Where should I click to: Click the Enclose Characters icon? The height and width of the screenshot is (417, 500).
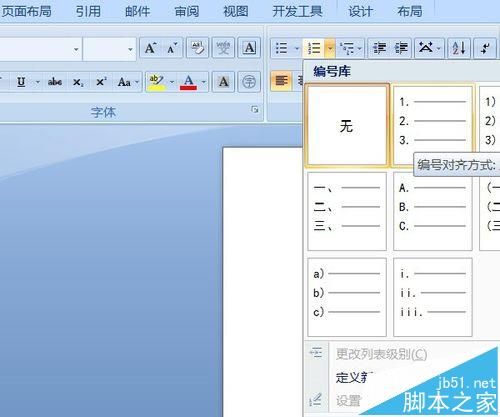249,82
